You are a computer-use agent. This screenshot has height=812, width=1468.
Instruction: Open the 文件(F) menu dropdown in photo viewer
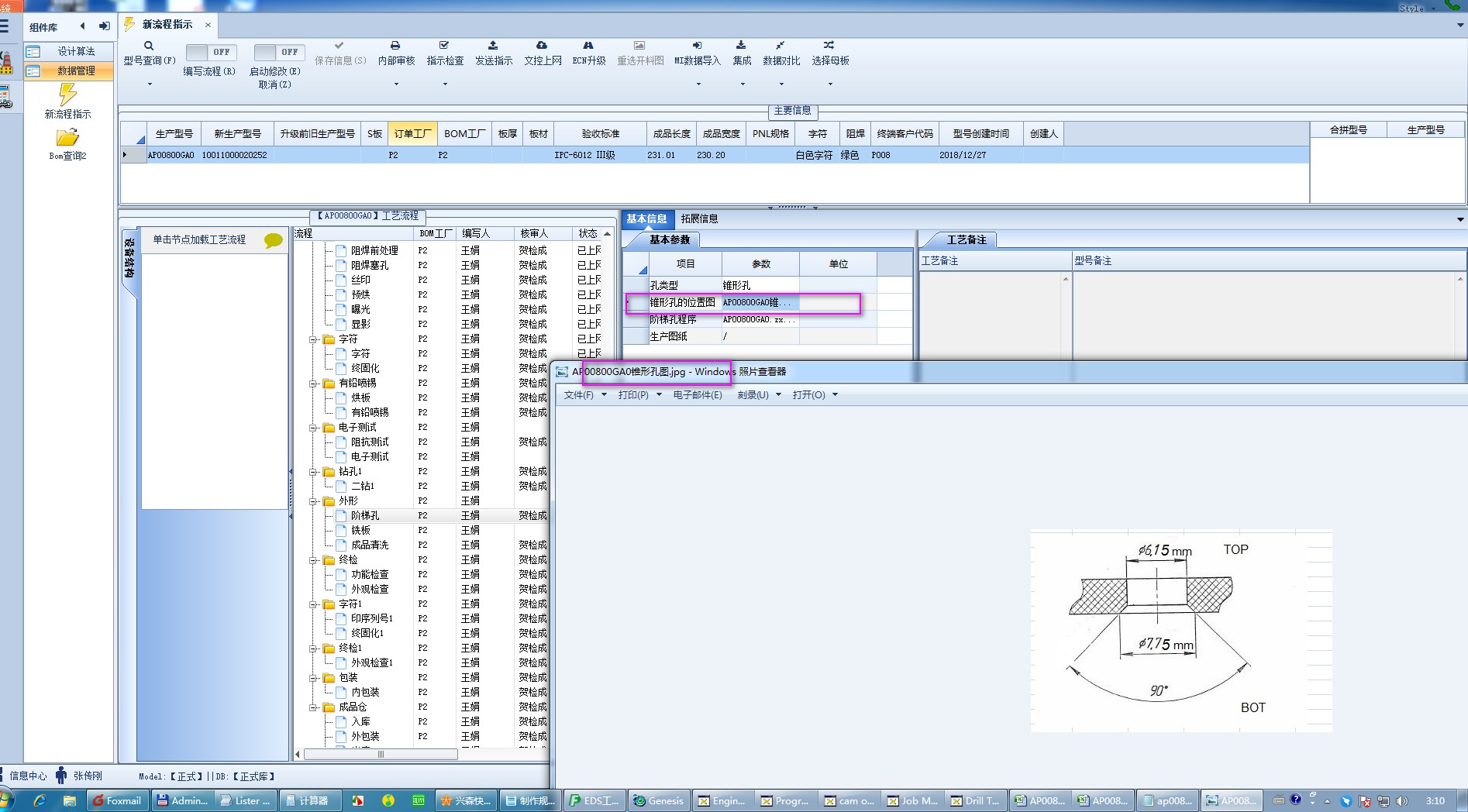click(584, 395)
